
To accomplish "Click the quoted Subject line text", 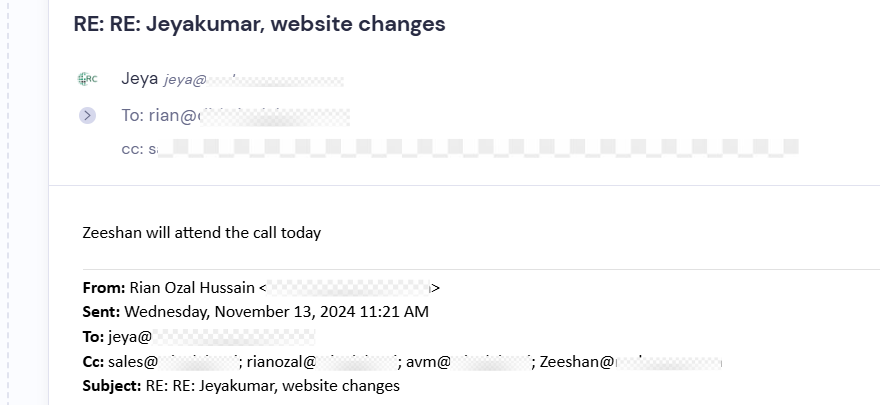I will point(273,386).
